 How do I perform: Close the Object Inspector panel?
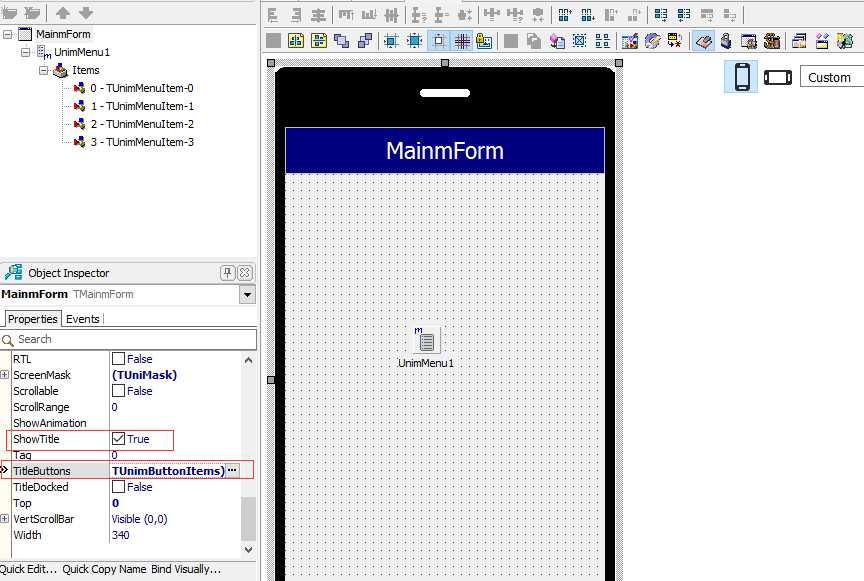[x=245, y=272]
